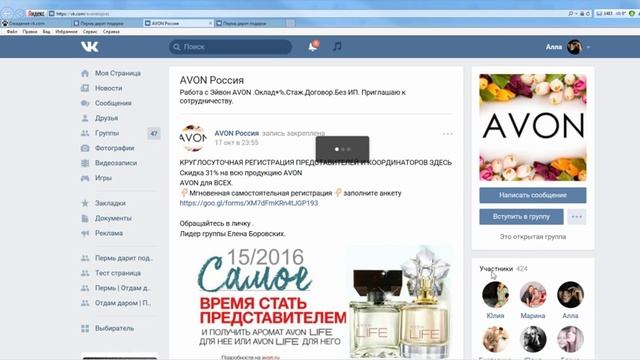
Task: Click Алла profile avatar in header
Action: pos(574,47)
